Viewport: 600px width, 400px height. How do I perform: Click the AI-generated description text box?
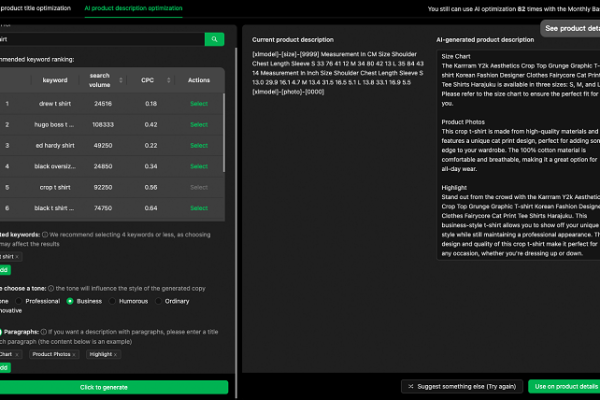coord(518,155)
